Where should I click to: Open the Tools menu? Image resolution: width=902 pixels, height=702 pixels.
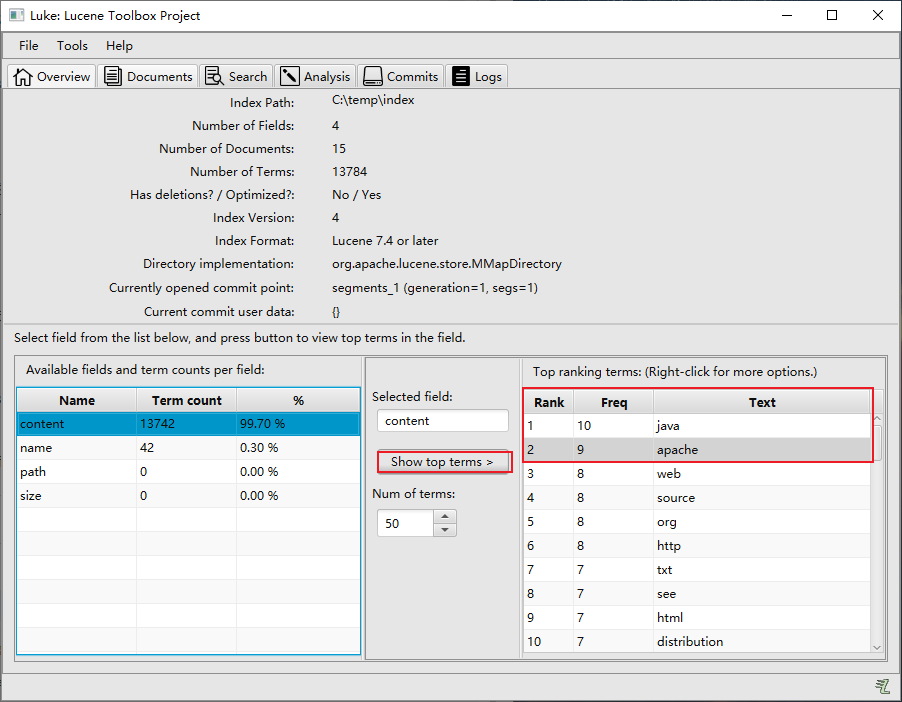(x=72, y=45)
